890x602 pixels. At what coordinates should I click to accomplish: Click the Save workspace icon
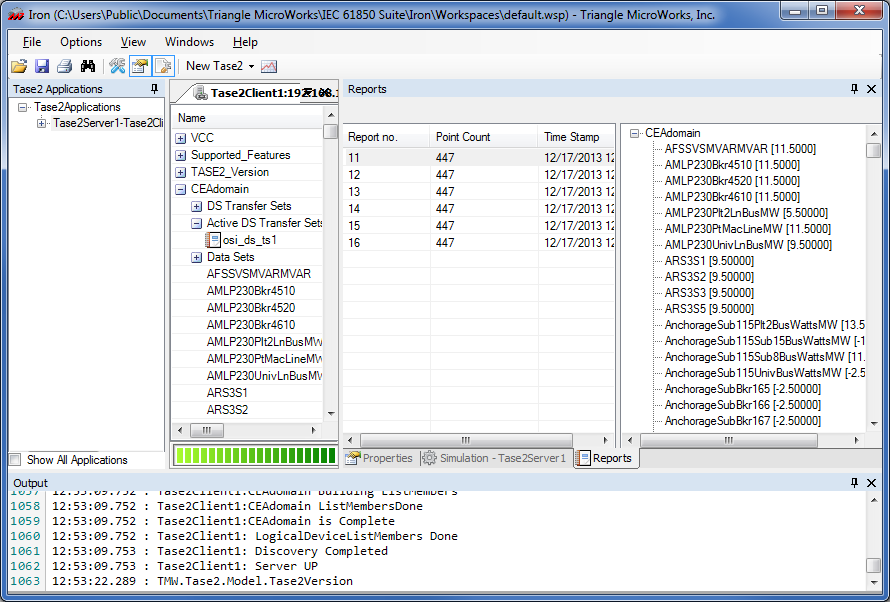tap(41, 66)
